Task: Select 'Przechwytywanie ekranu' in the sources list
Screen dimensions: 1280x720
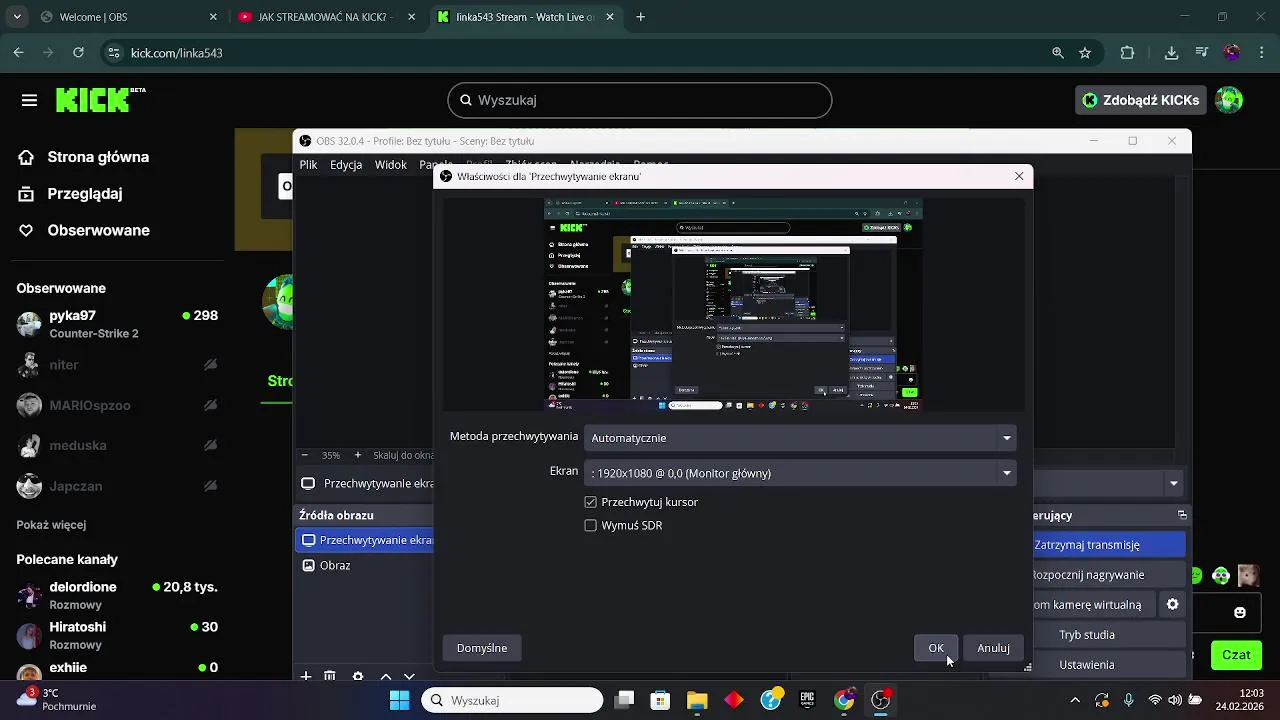Action: point(365,540)
